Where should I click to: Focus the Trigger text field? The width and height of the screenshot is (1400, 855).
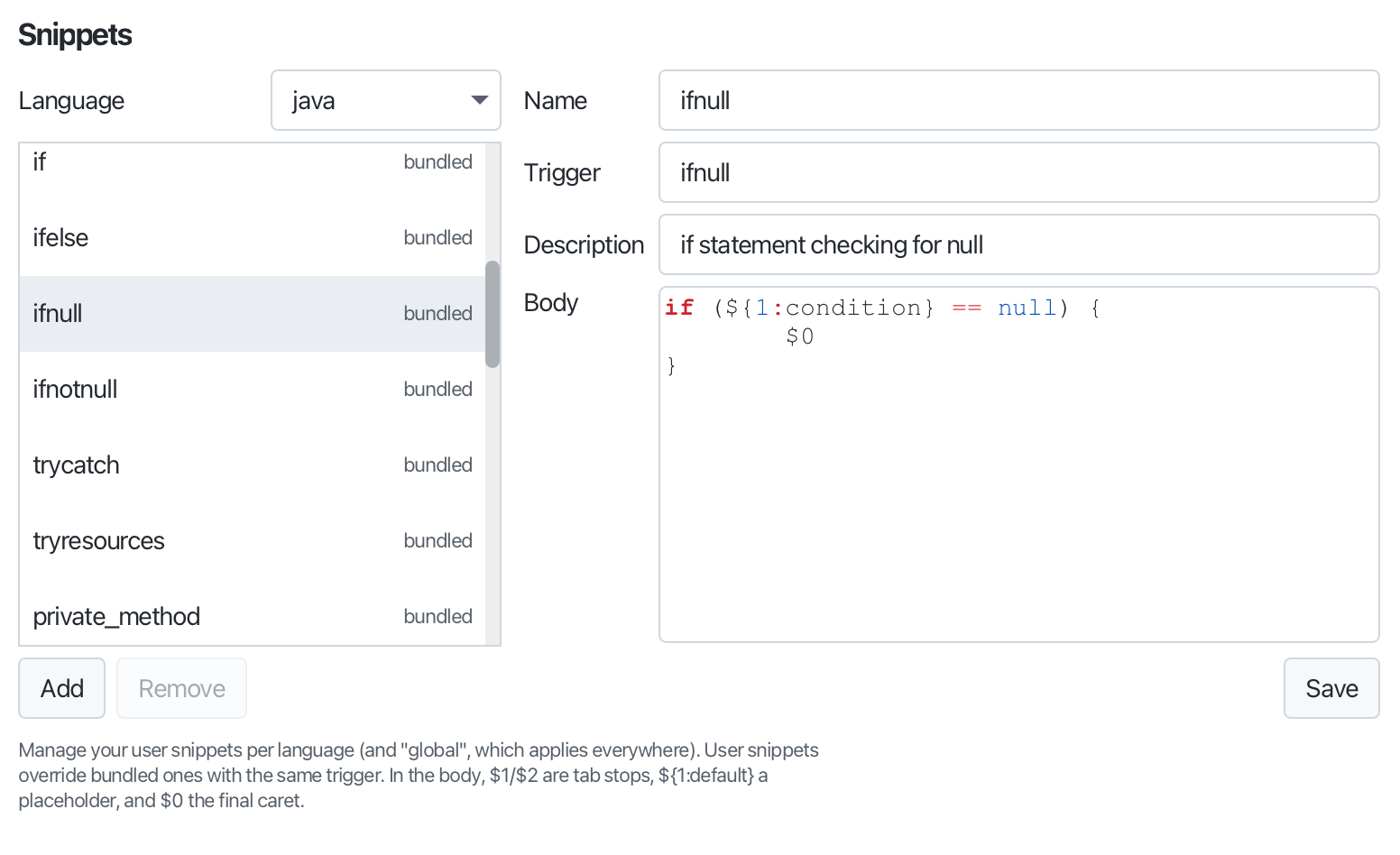point(1019,172)
